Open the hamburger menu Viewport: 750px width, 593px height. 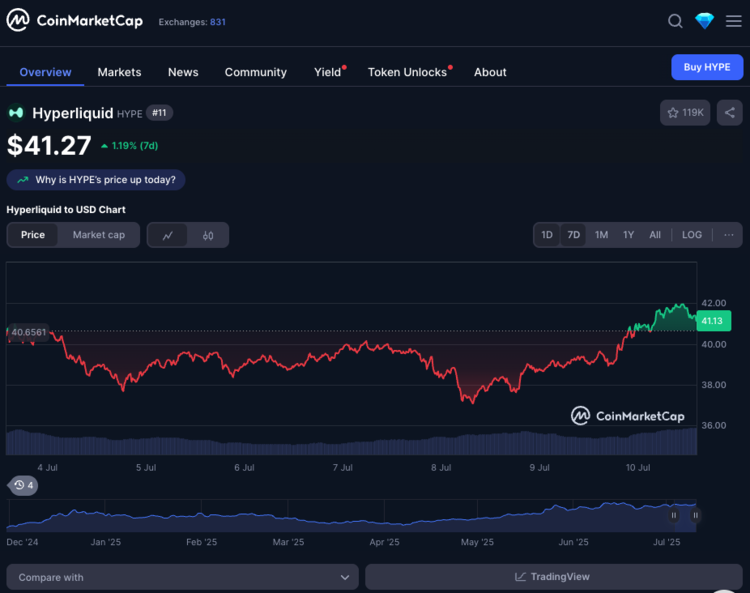733,21
